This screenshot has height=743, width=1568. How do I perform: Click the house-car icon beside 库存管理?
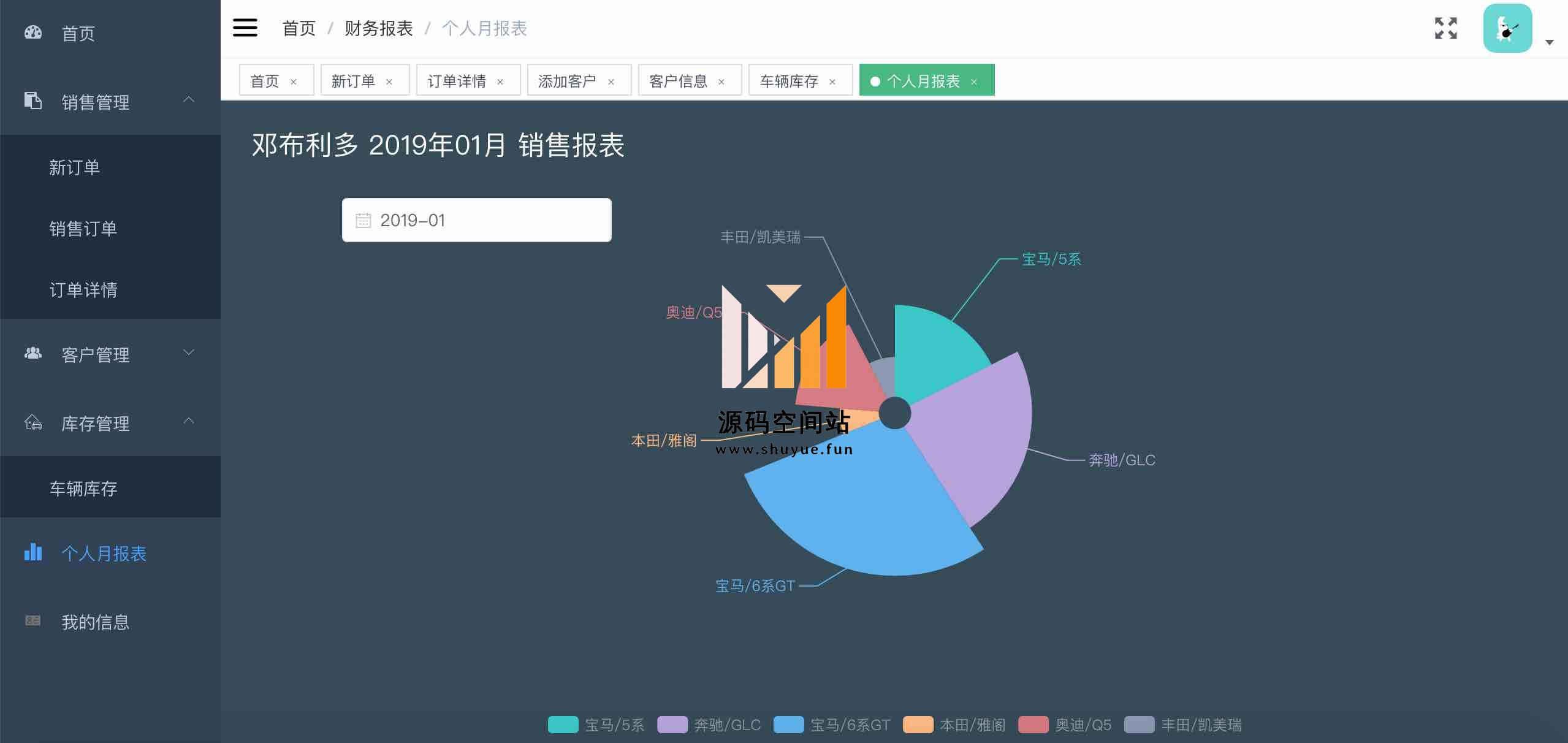tap(33, 422)
